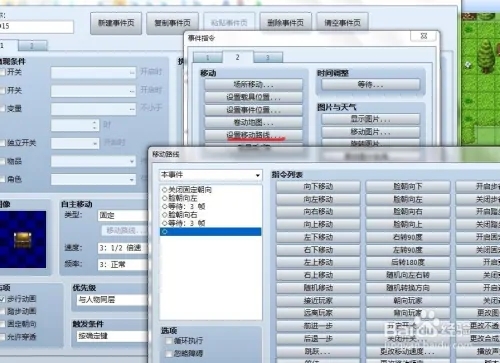Select the highlighted empty route row
This screenshot has height=363, width=500.
click(x=211, y=232)
